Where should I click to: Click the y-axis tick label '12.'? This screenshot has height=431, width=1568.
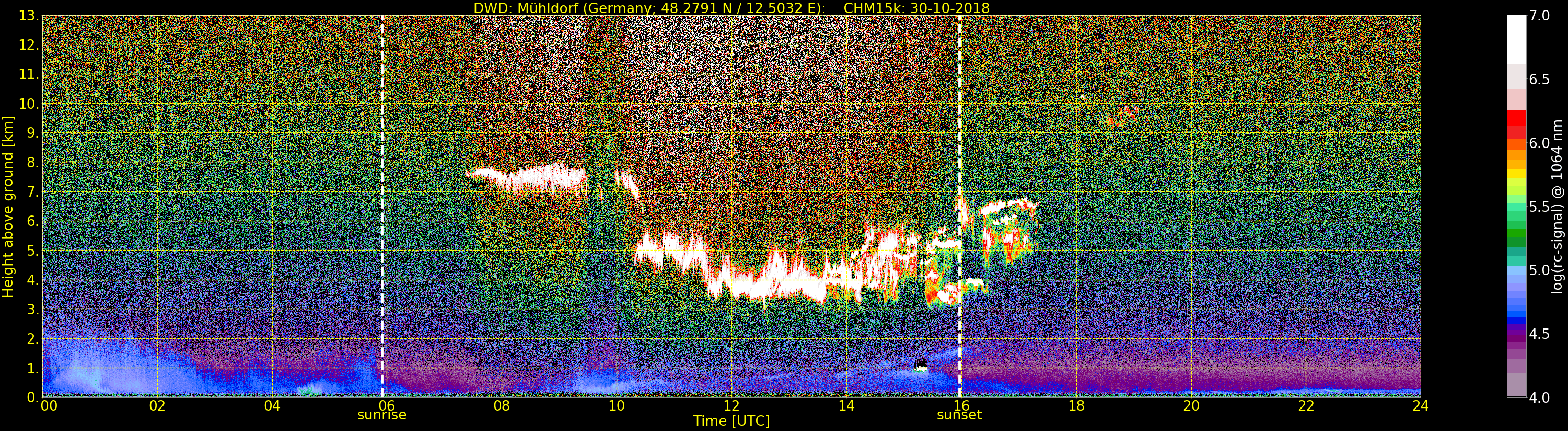pyautogui.click(x=29, y=45)
